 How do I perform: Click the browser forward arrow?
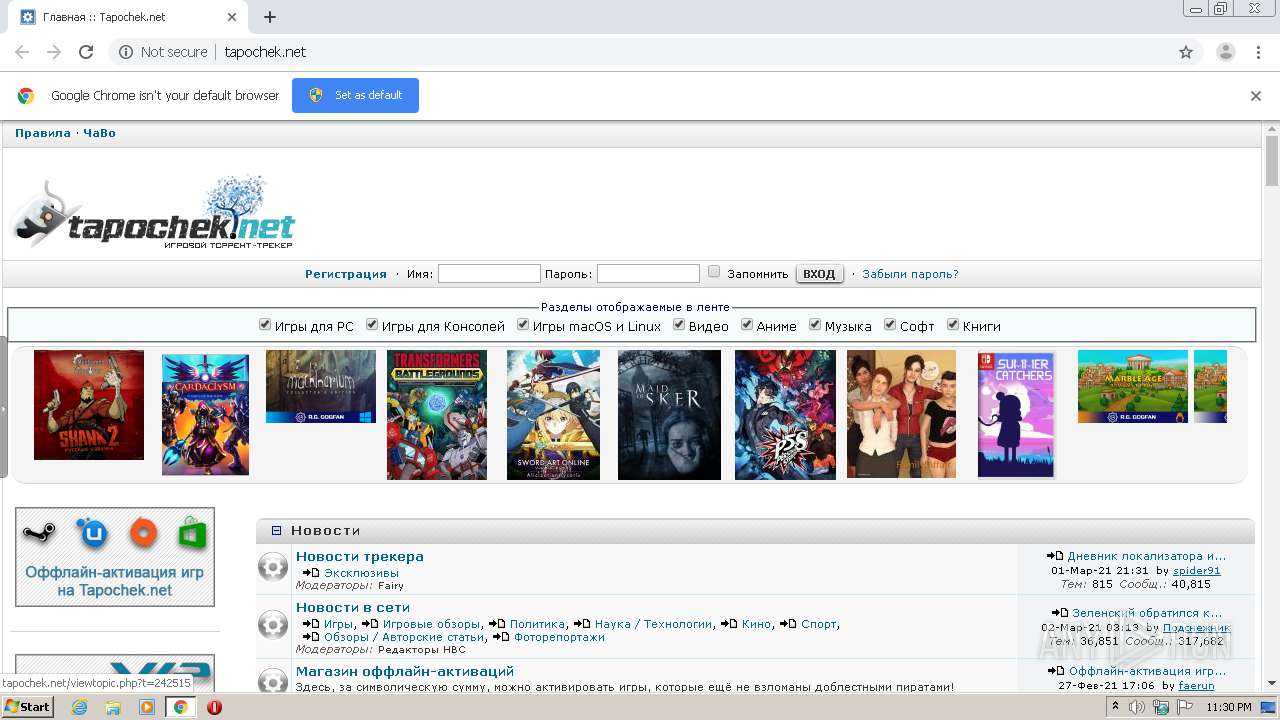[x=54, y=52]
